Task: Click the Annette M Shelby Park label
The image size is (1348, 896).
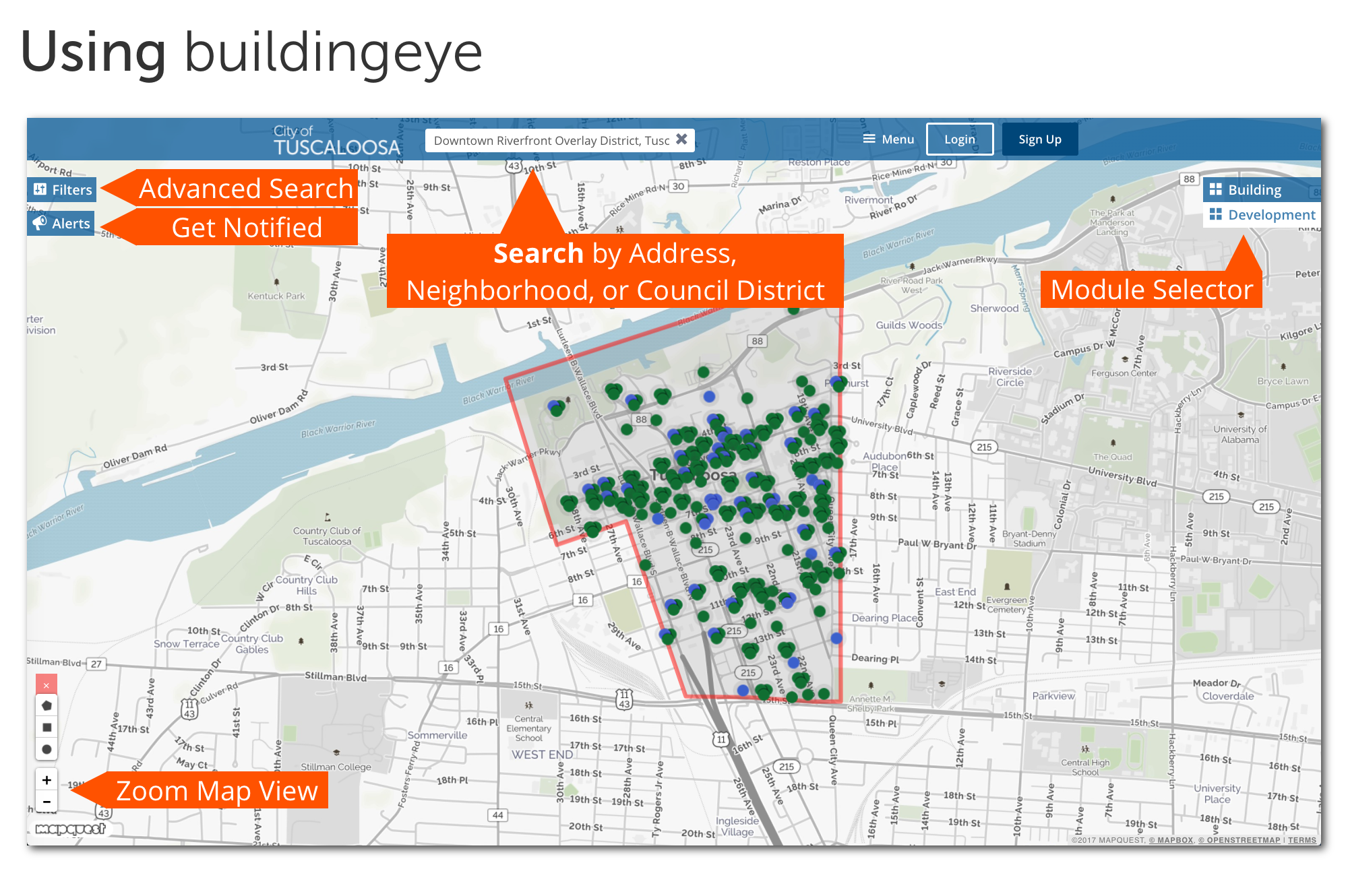Action: pyautogui.click(x=869, y=704)
